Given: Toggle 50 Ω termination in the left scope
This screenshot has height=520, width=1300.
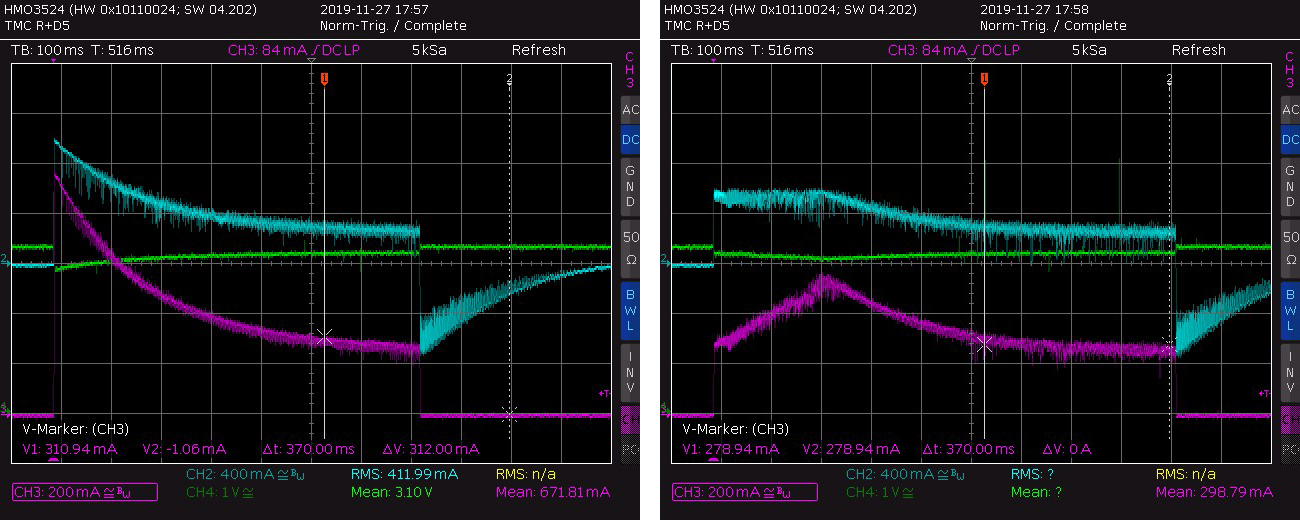Looking at the screenshot, I should 630,247.
